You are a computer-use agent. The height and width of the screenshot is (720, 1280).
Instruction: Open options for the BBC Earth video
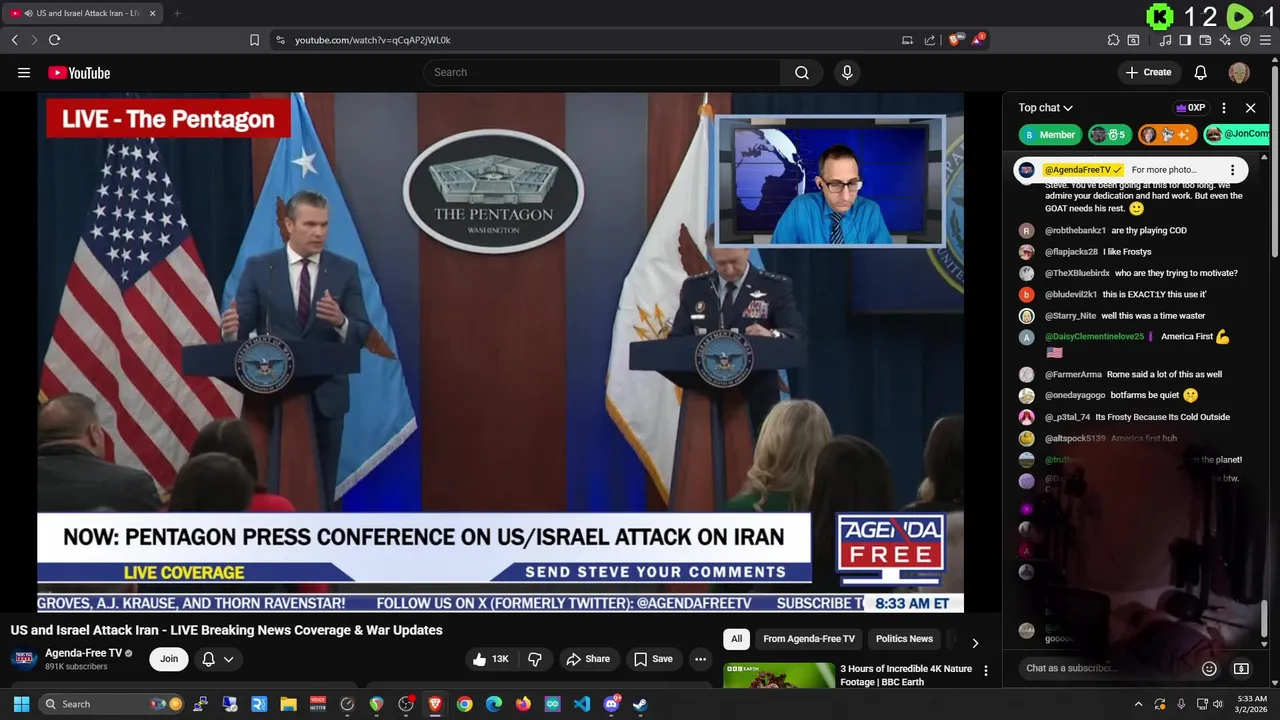pos(986,671)
